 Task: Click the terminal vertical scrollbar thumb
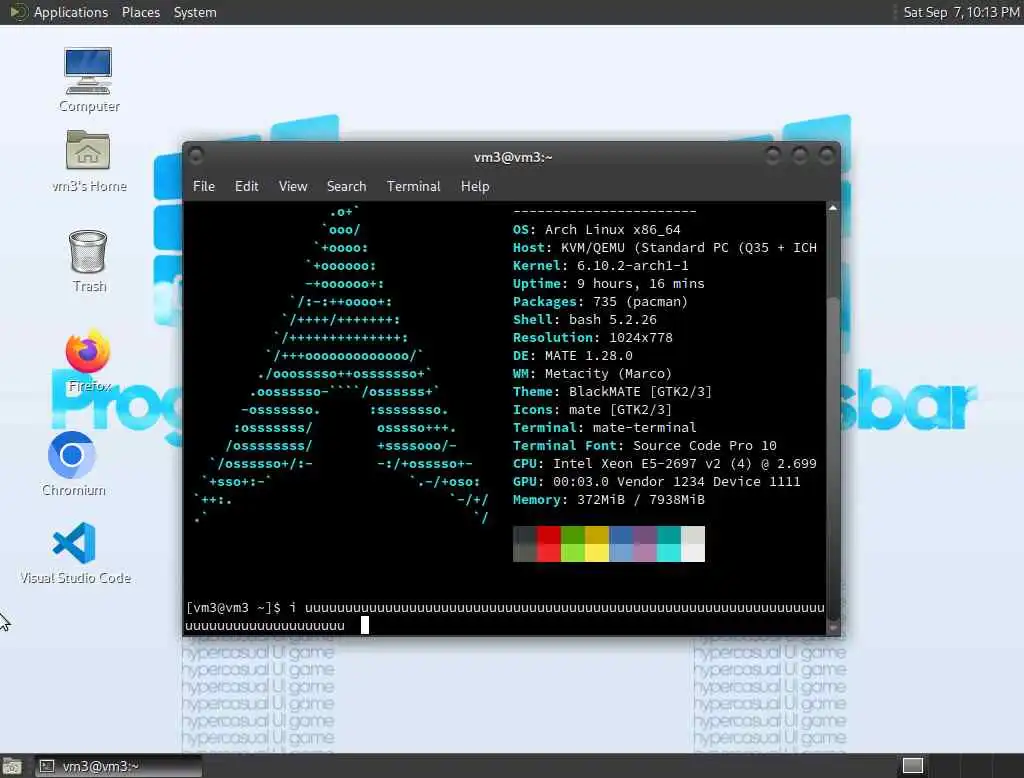(833, 457)
